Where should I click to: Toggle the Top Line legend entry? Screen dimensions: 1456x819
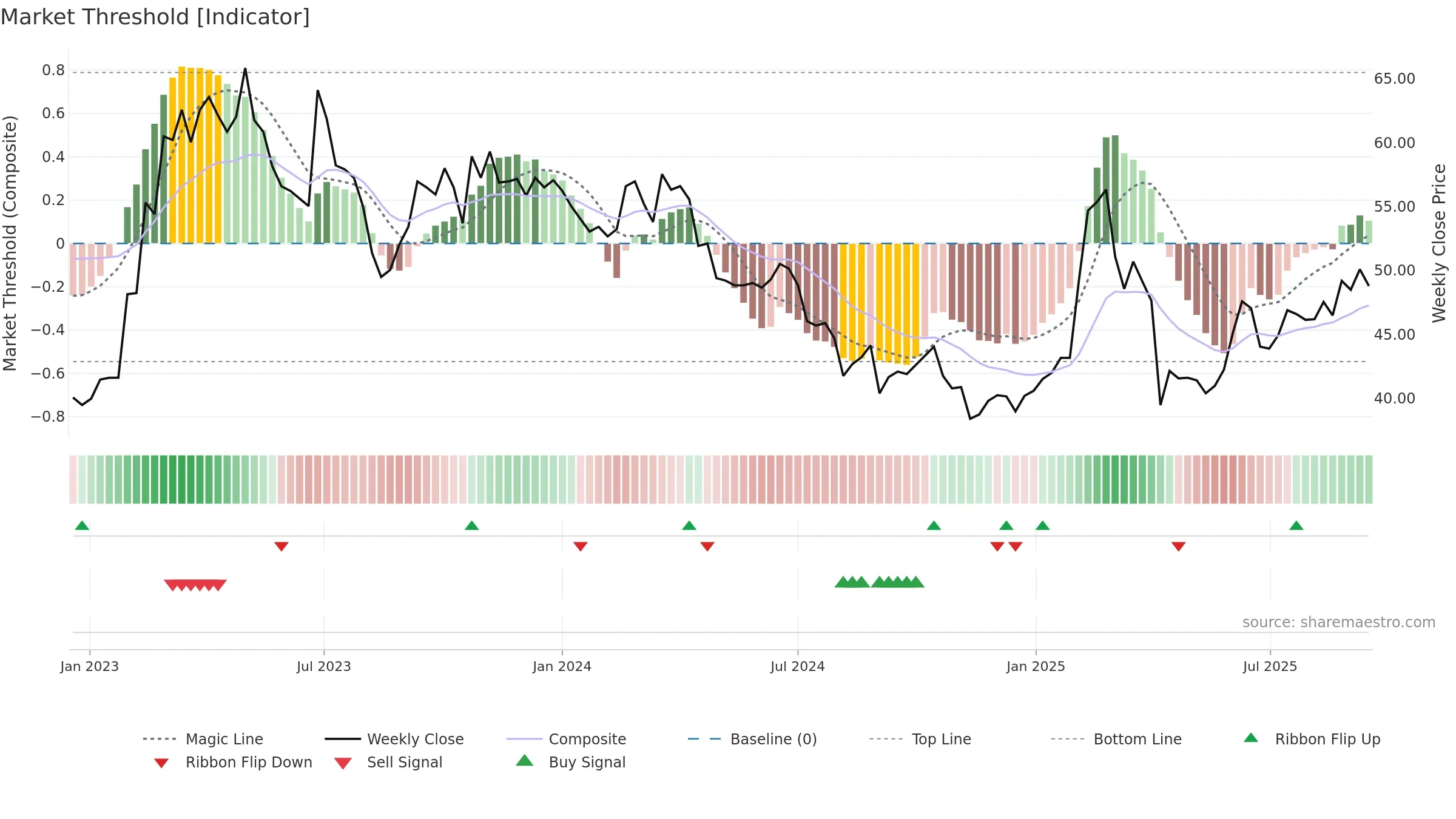pyautogui.click(x=920, y=739)
